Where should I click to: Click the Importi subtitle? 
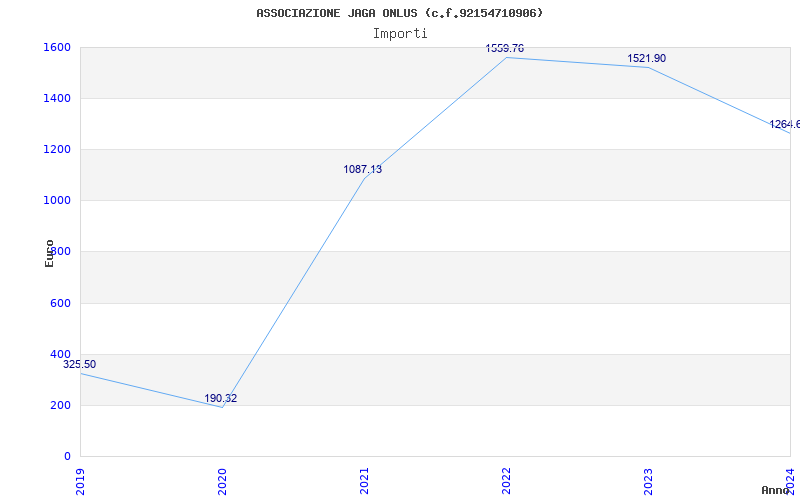click(x=400, y=34)
